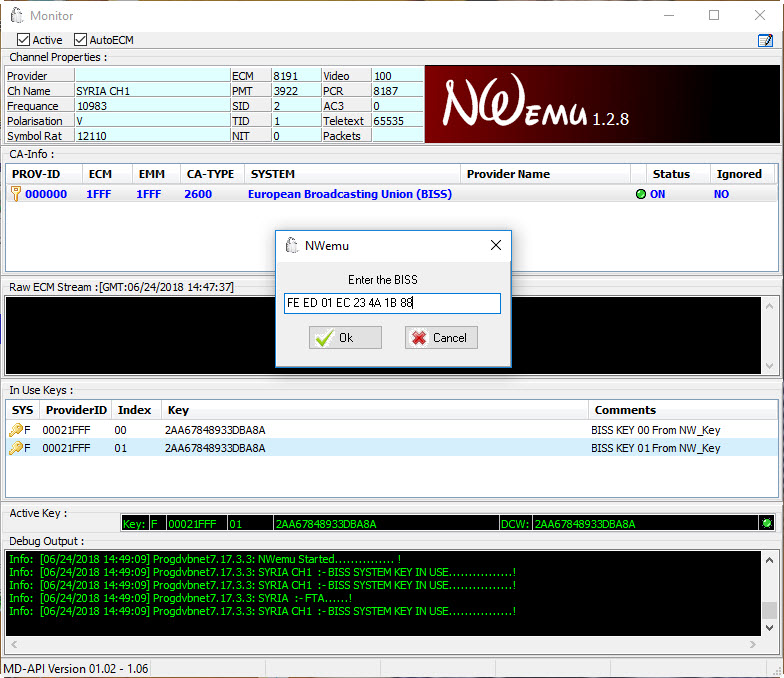
Task: Select European Broadcasting Union (BISS) row
Action: point(392,194)
